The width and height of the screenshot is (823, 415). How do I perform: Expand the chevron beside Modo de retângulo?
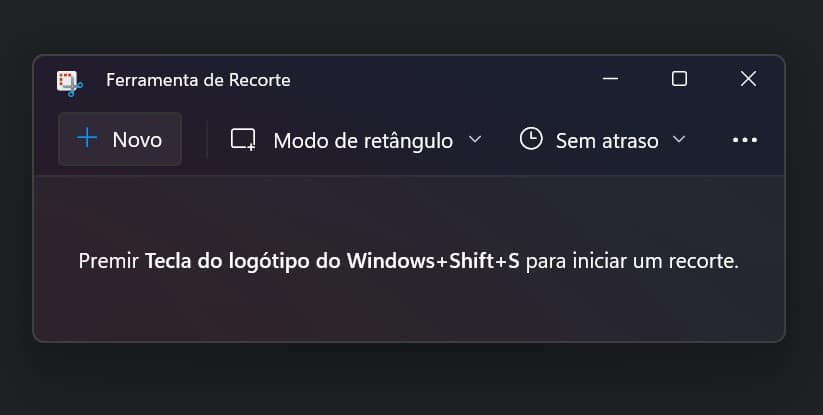pos(475,139)
